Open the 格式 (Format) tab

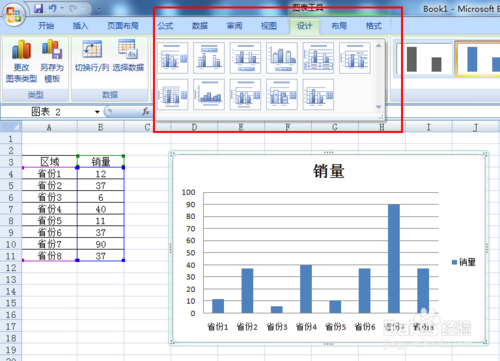373,26
